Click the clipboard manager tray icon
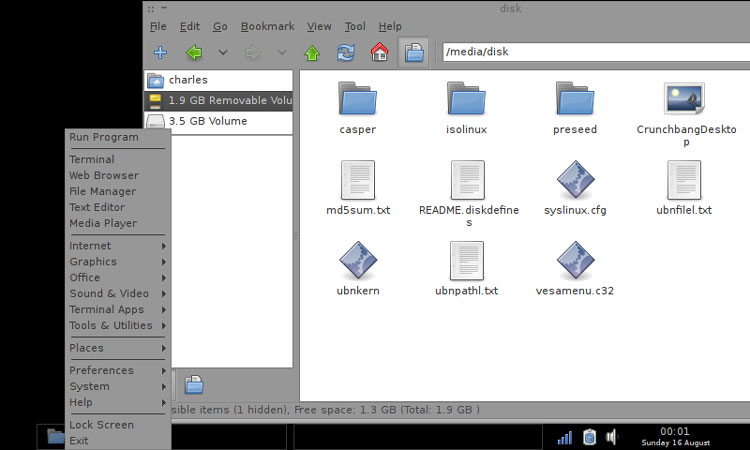Viewport: 750px width, 450px height. point(589,437)
